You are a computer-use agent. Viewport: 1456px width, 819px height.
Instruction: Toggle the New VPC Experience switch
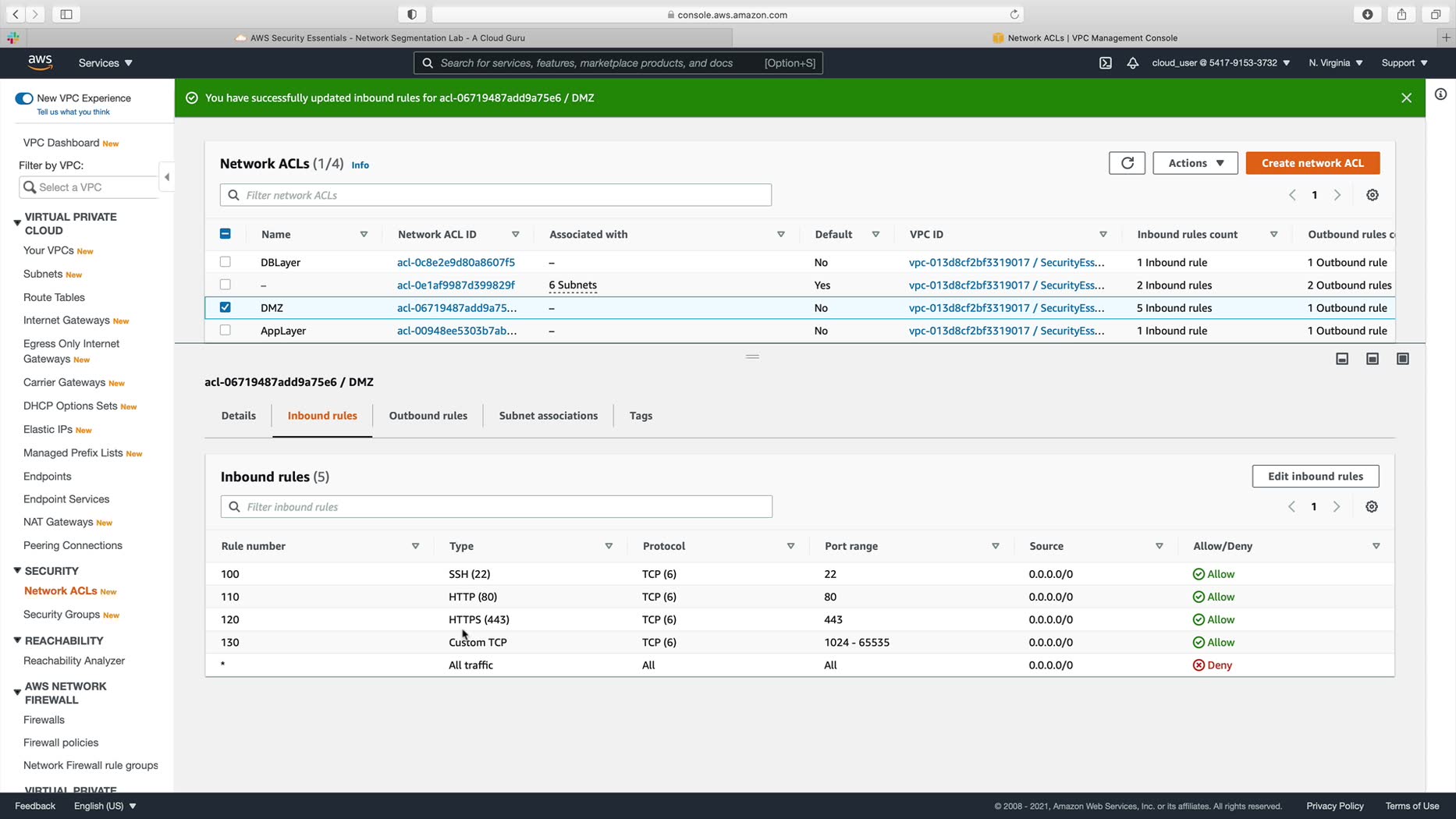coord(24,98)
